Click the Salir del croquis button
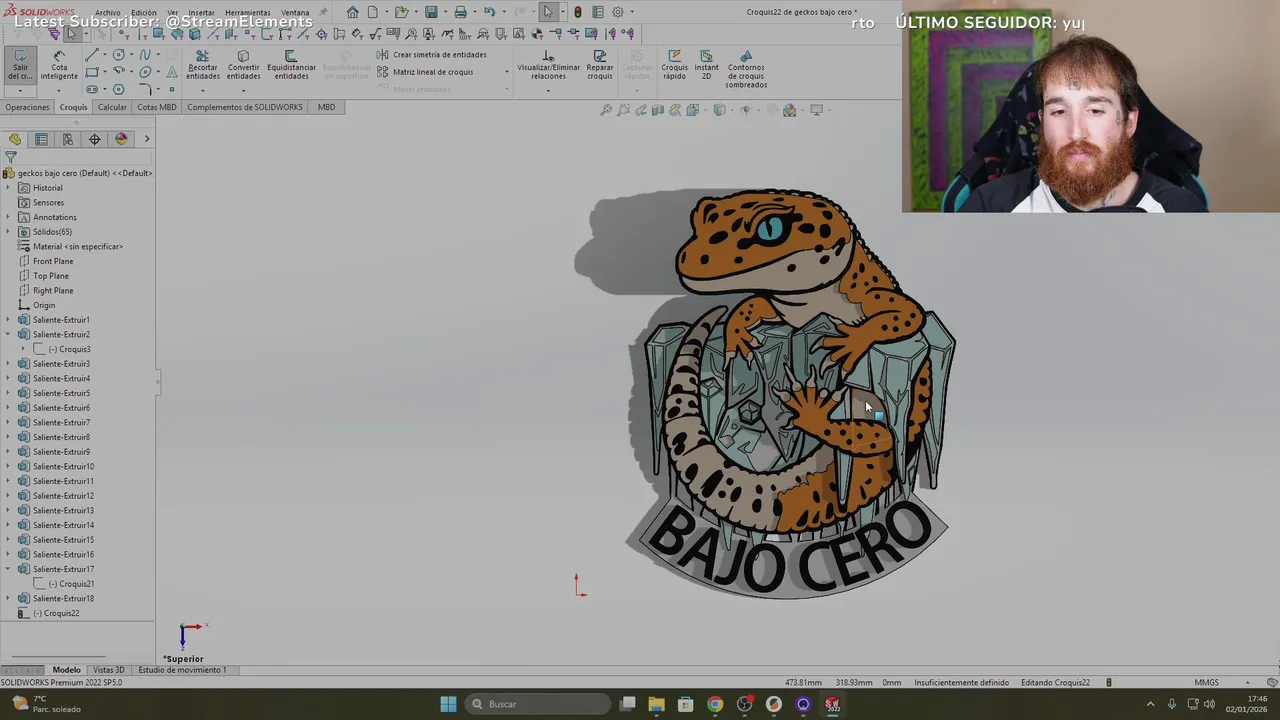The width and height of the screenshot is (1280, 720). pos(19,65)
